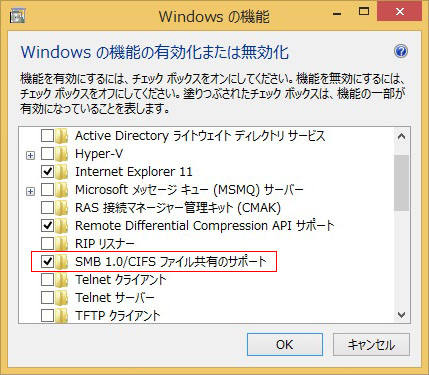Click the Windows Features title bar icon

tap(17, 16)
